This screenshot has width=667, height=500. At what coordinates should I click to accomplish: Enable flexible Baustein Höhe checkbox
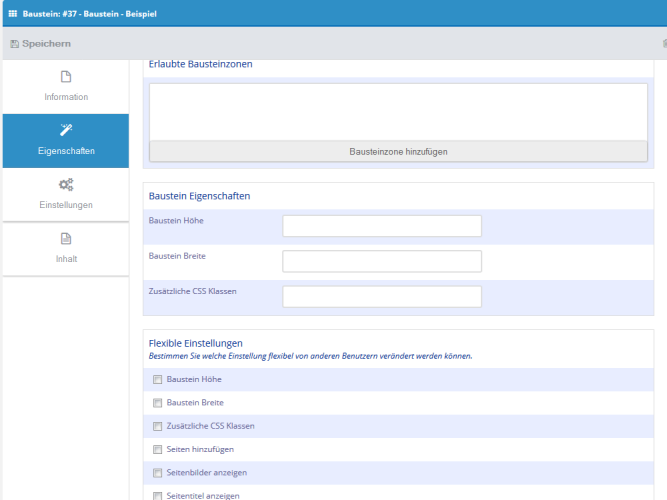pos(158,380)
